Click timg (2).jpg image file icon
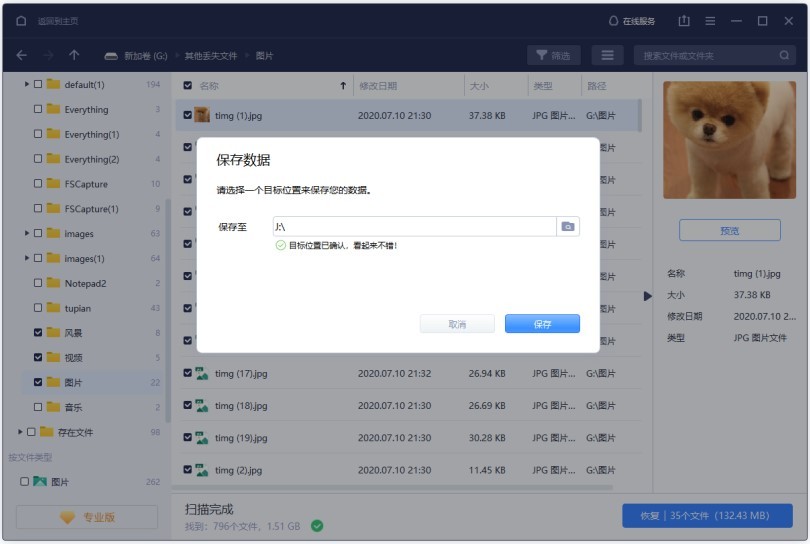 point(201,470)
